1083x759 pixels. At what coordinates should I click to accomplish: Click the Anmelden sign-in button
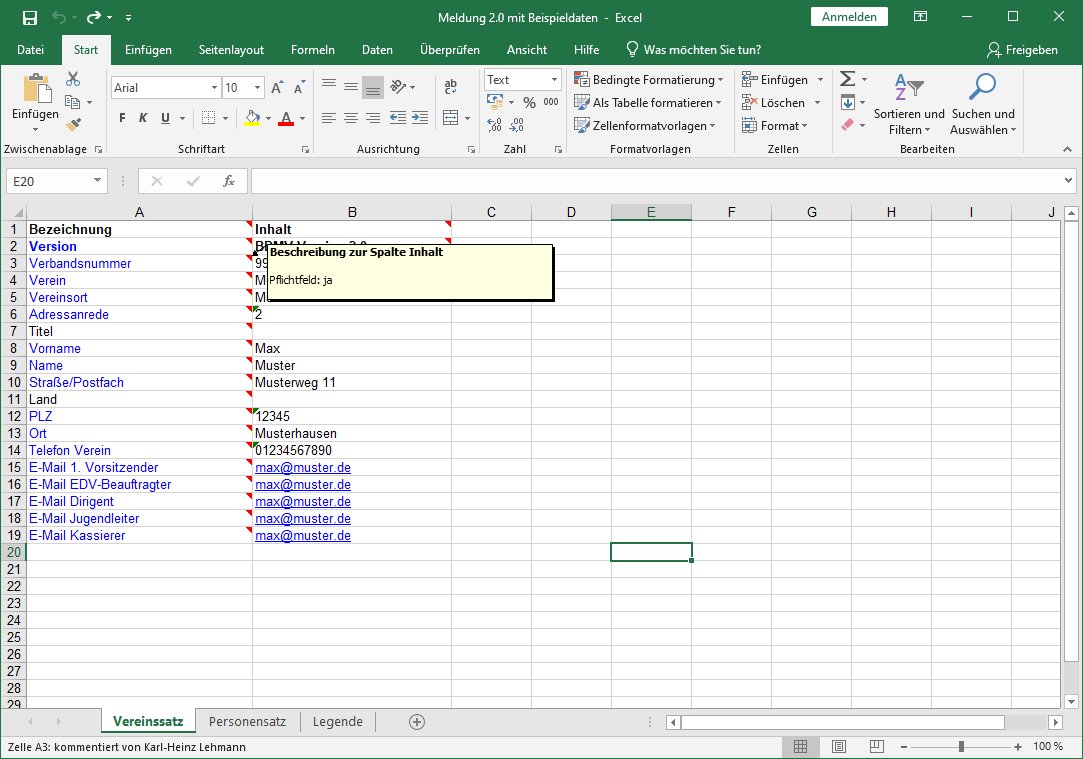point(849,17)
